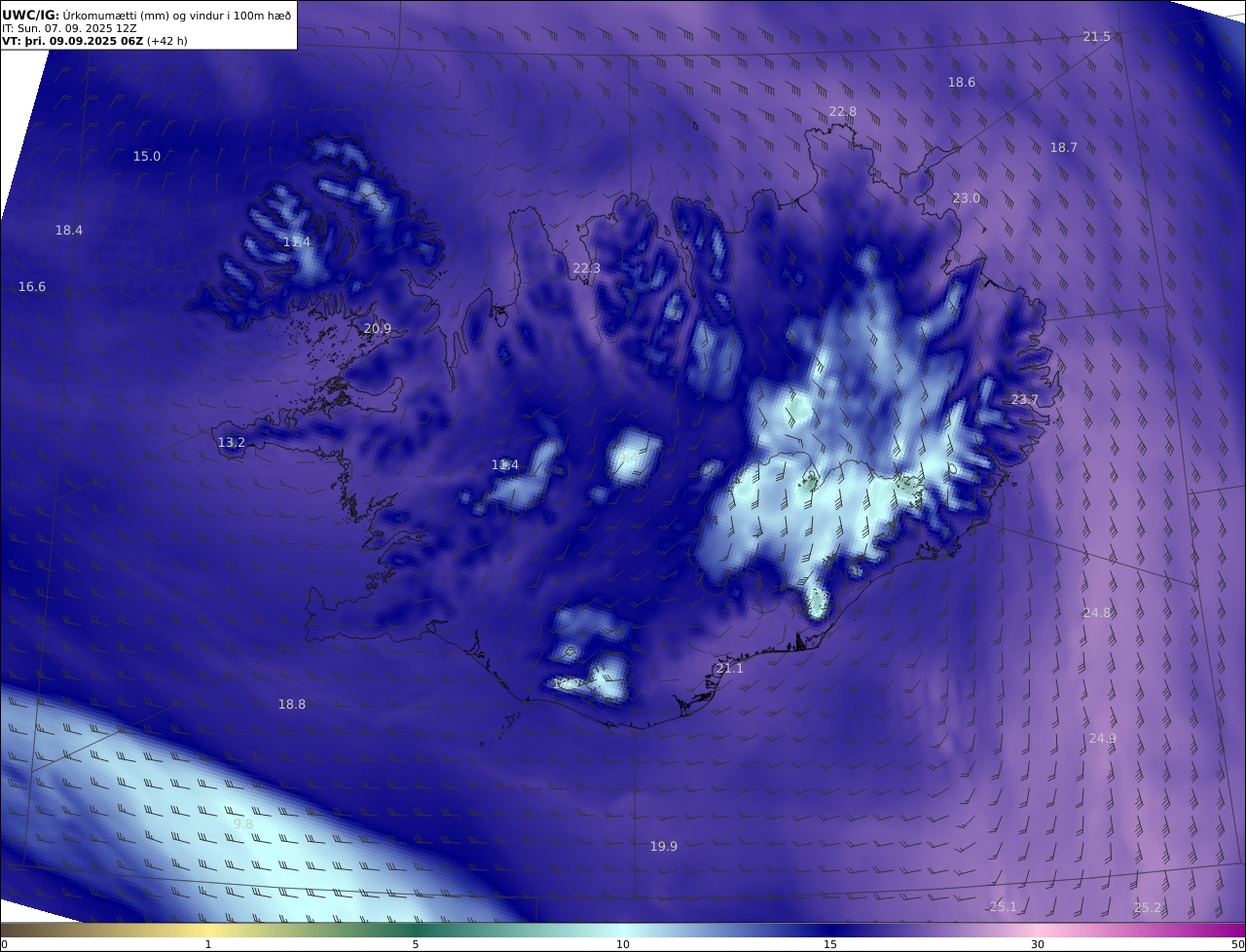The image size is (1246, 952).
Task: Pick the 16.6 value label
Action: coord(32,287)
